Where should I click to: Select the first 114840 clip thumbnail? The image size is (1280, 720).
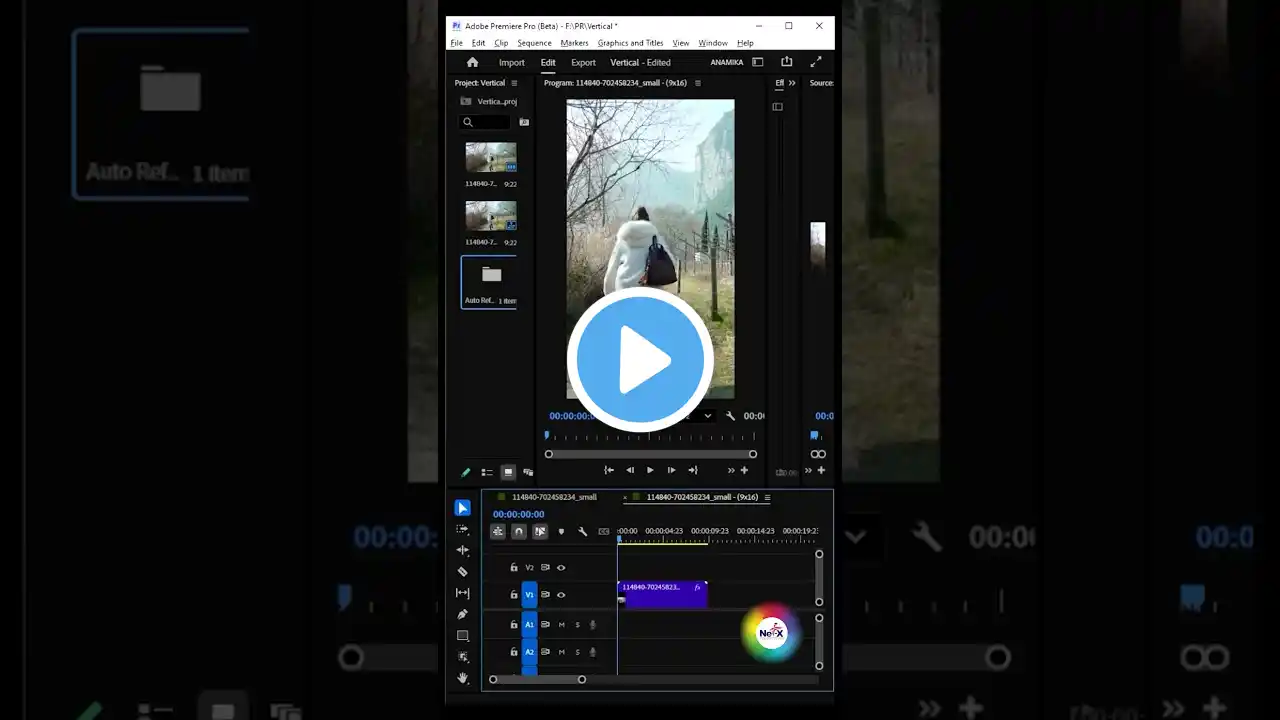pos(491,157)
